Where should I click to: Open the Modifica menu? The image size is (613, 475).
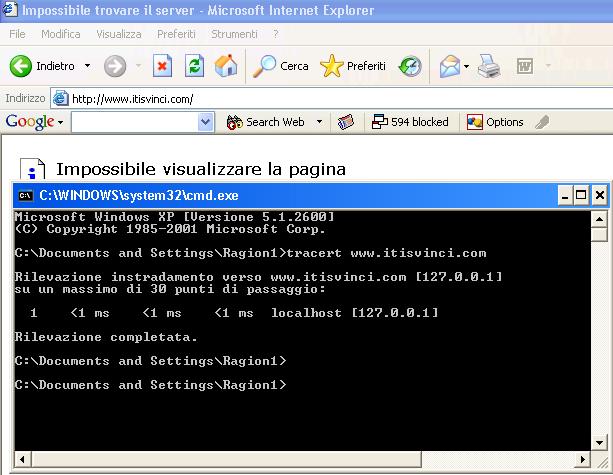pyautogui.click(x=61, y=34)
